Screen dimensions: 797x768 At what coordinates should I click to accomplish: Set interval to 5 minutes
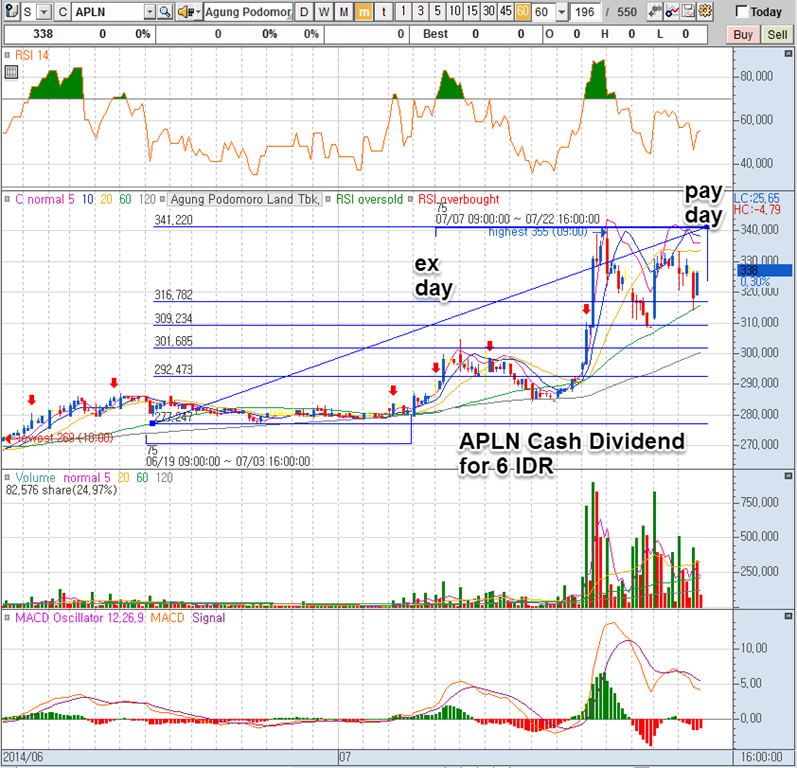pyautogui.click(x=437, y=11)
